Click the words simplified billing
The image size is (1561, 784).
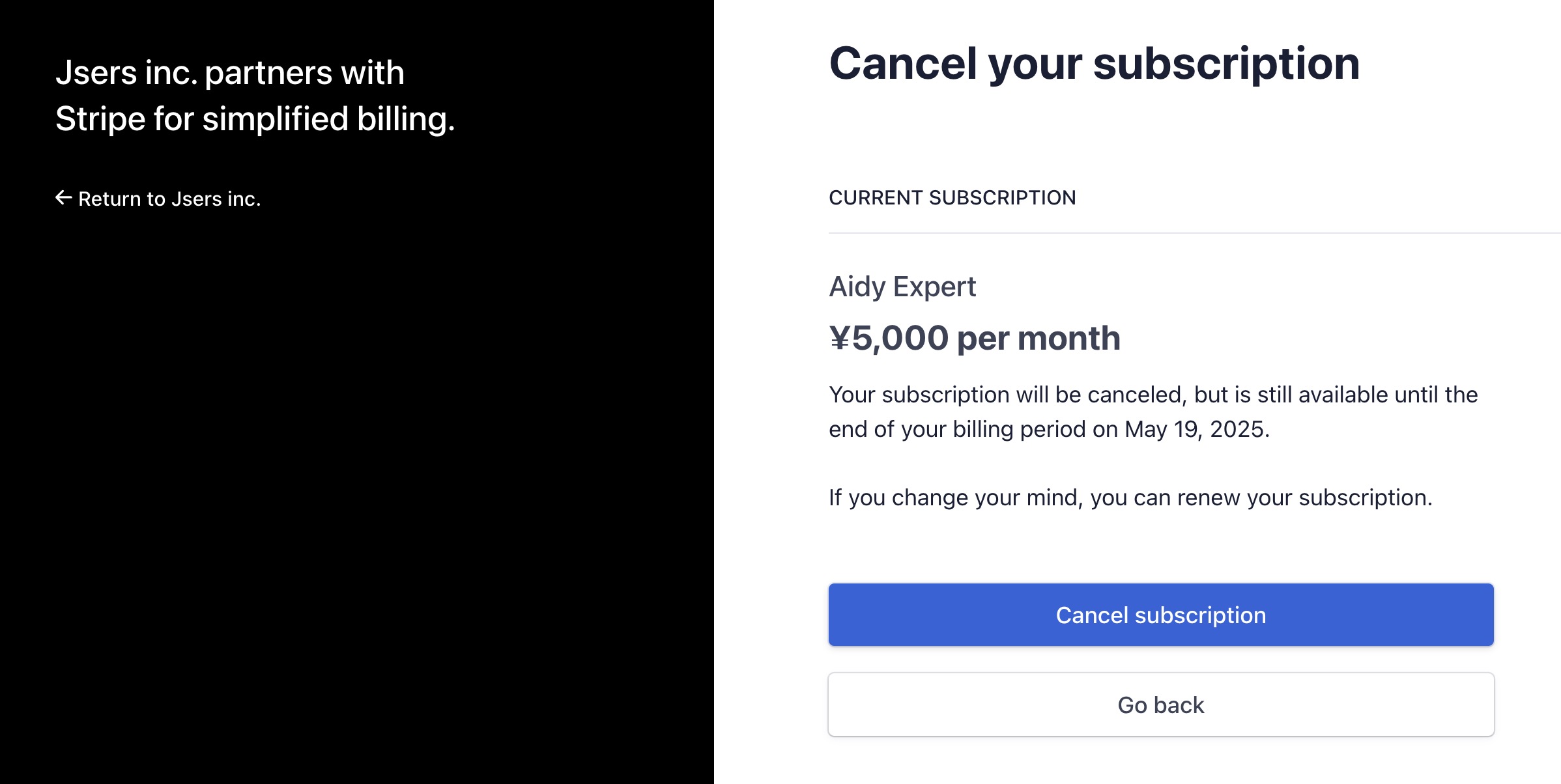(328, 119)
